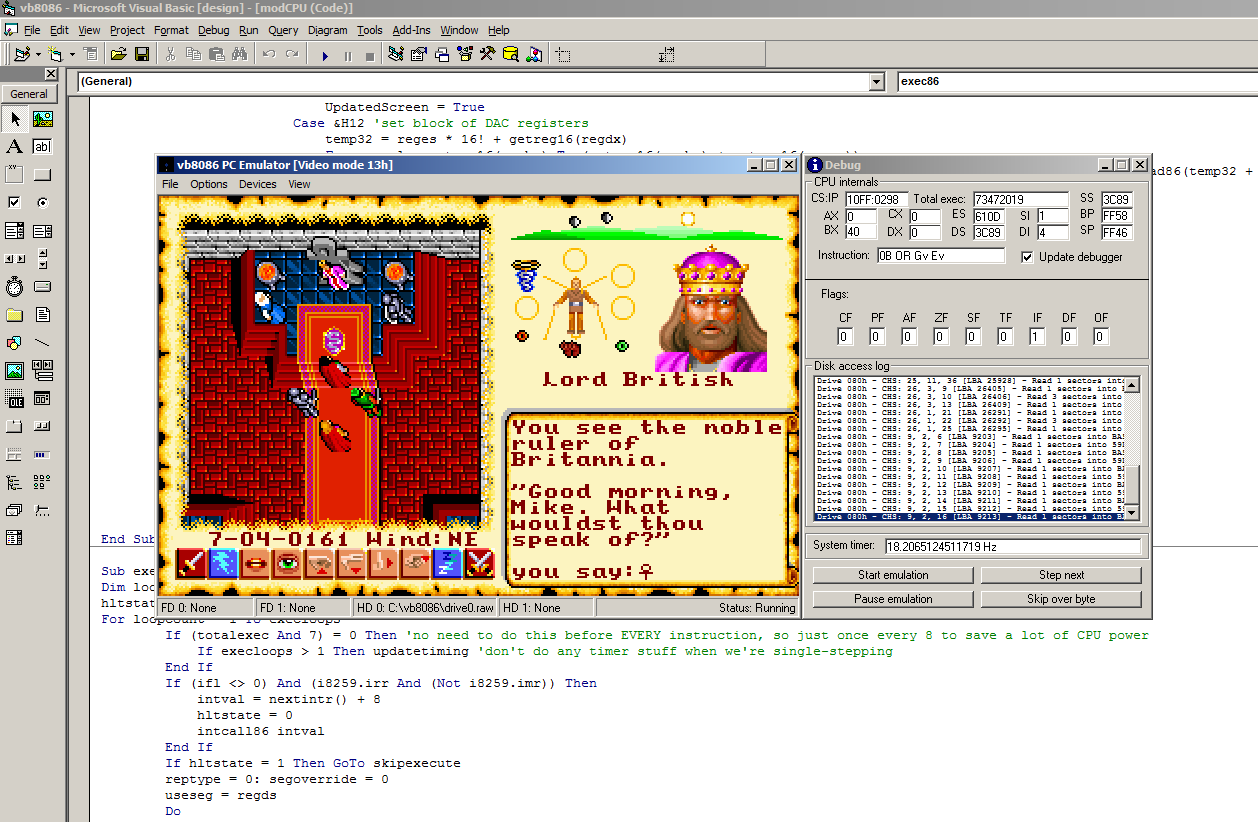Click the Disk access log scrollbar
This screenshot has height=822, width=1258.
click(x=1132, y=448)
